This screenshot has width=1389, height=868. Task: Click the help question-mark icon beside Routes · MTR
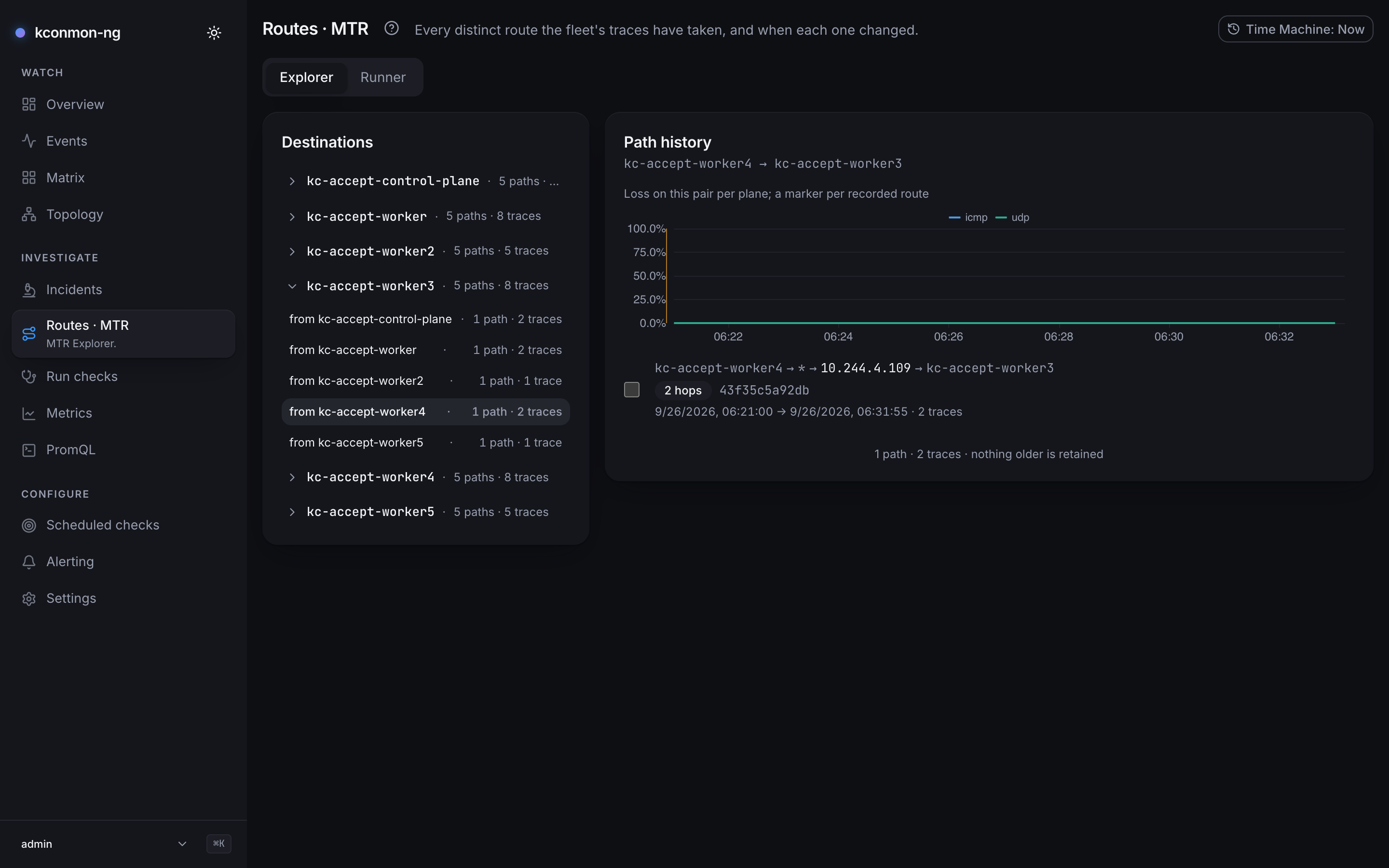click(392, 28)
